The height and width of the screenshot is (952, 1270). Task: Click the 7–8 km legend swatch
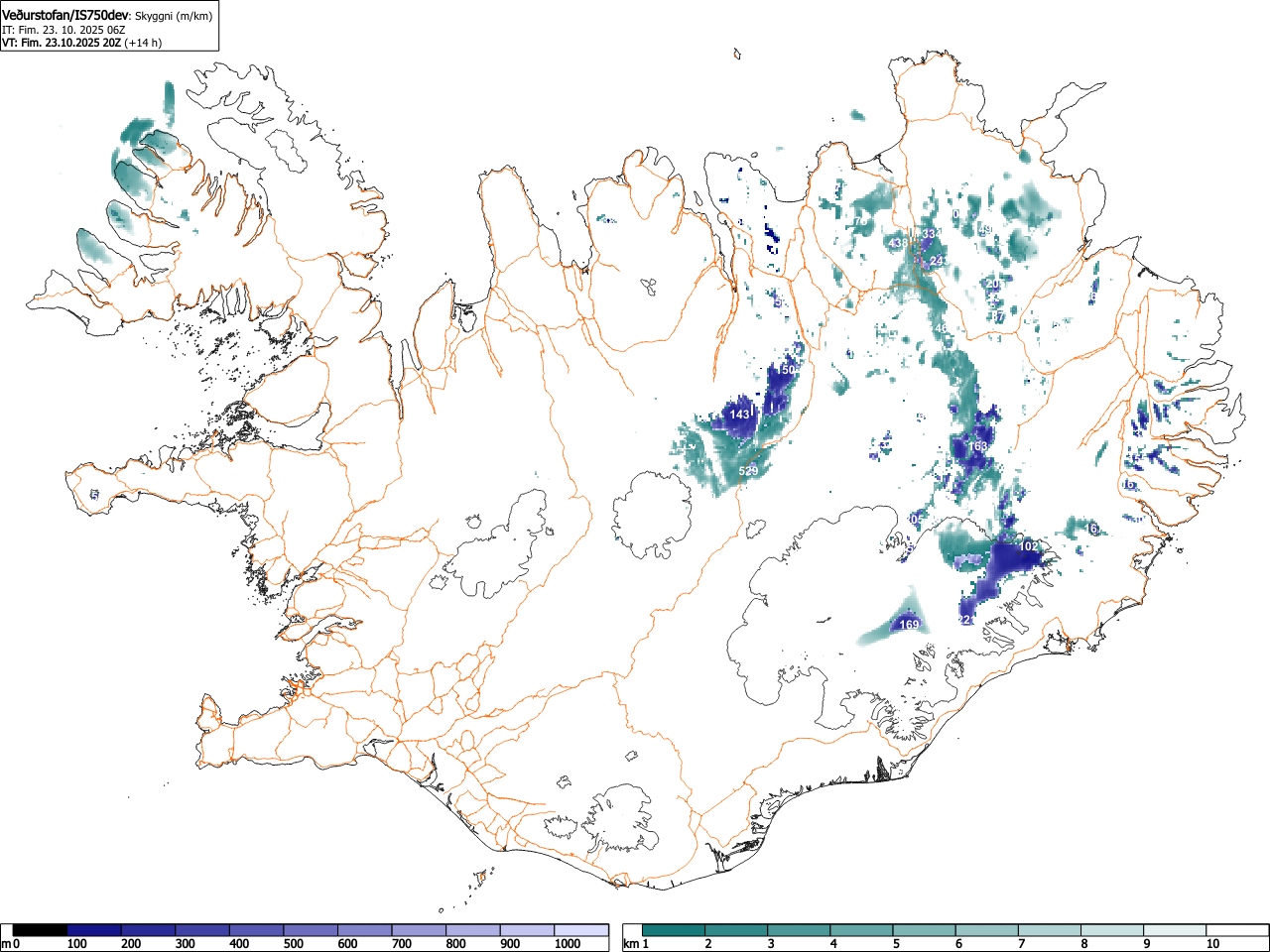point(1050,930)
